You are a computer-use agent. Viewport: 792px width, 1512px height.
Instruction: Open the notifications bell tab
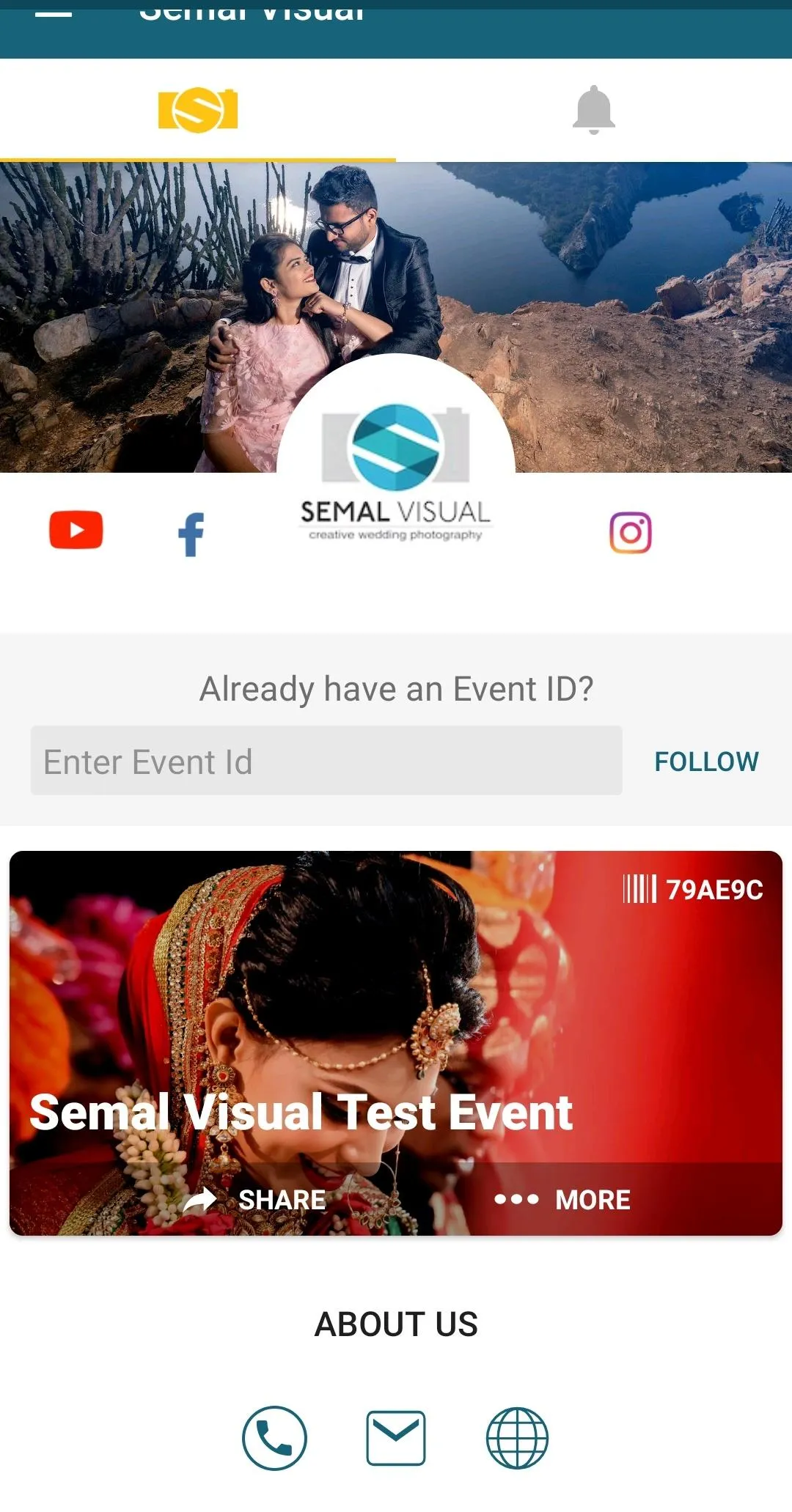pyautogui.click(x=594, y=110)
